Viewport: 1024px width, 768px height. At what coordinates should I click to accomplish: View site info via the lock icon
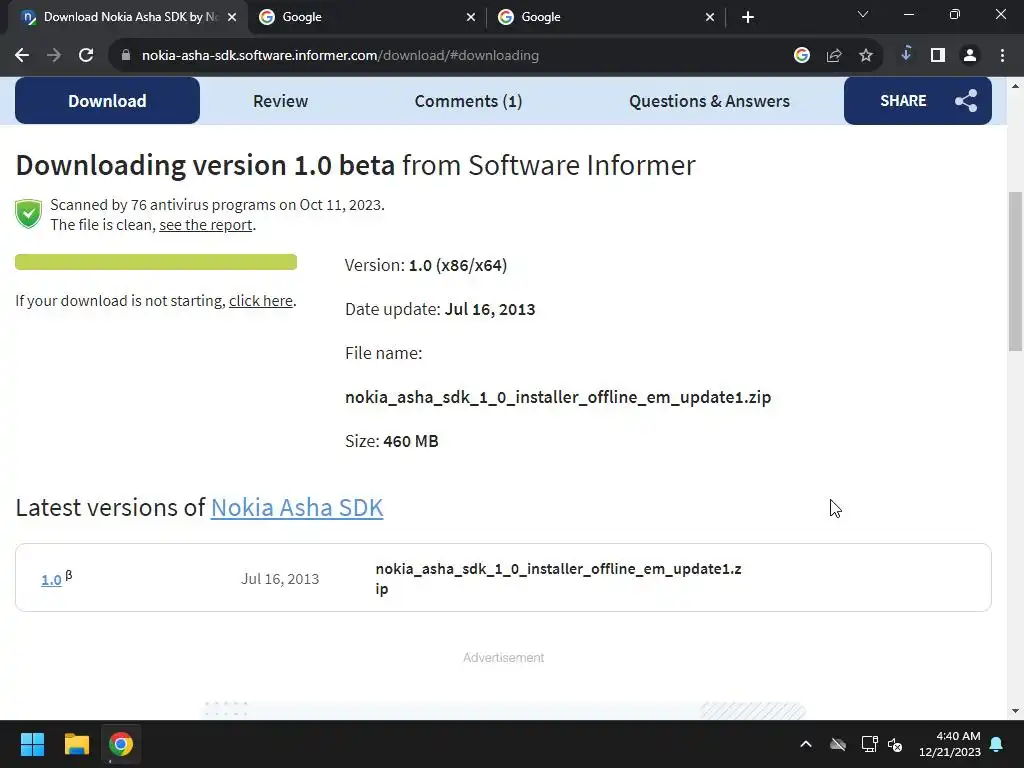[x=126, y=56]
